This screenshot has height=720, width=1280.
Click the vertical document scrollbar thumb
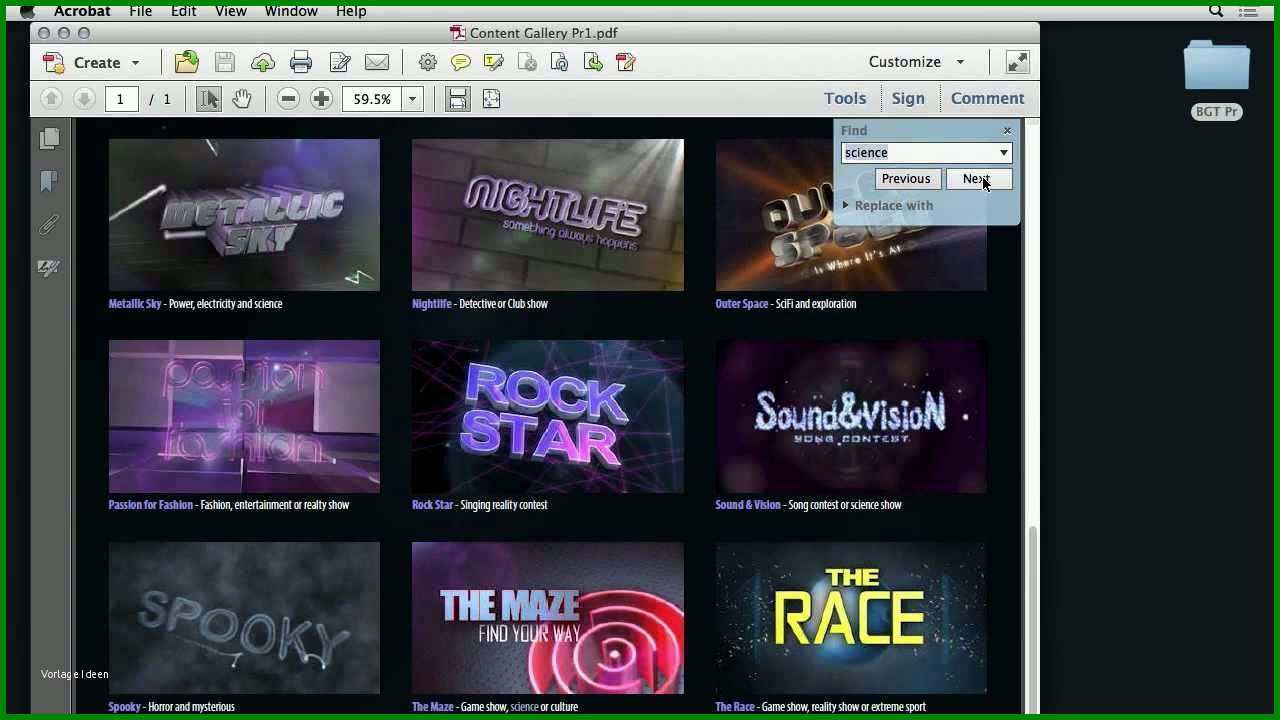tap(1032, 622)
